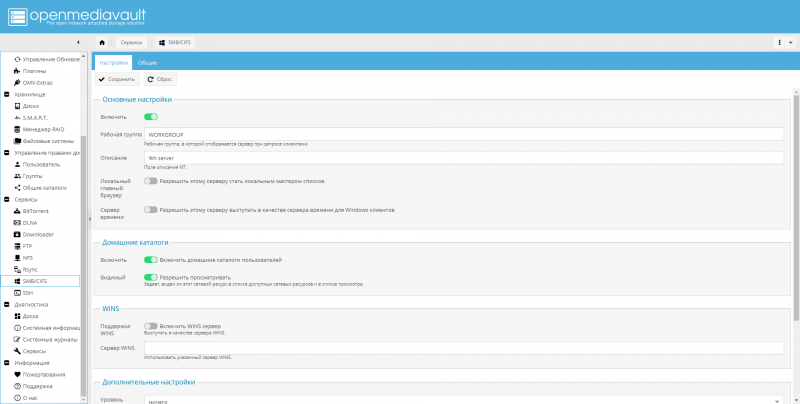Toggle Локальный главный браузер switch

[x=151, y=181]
